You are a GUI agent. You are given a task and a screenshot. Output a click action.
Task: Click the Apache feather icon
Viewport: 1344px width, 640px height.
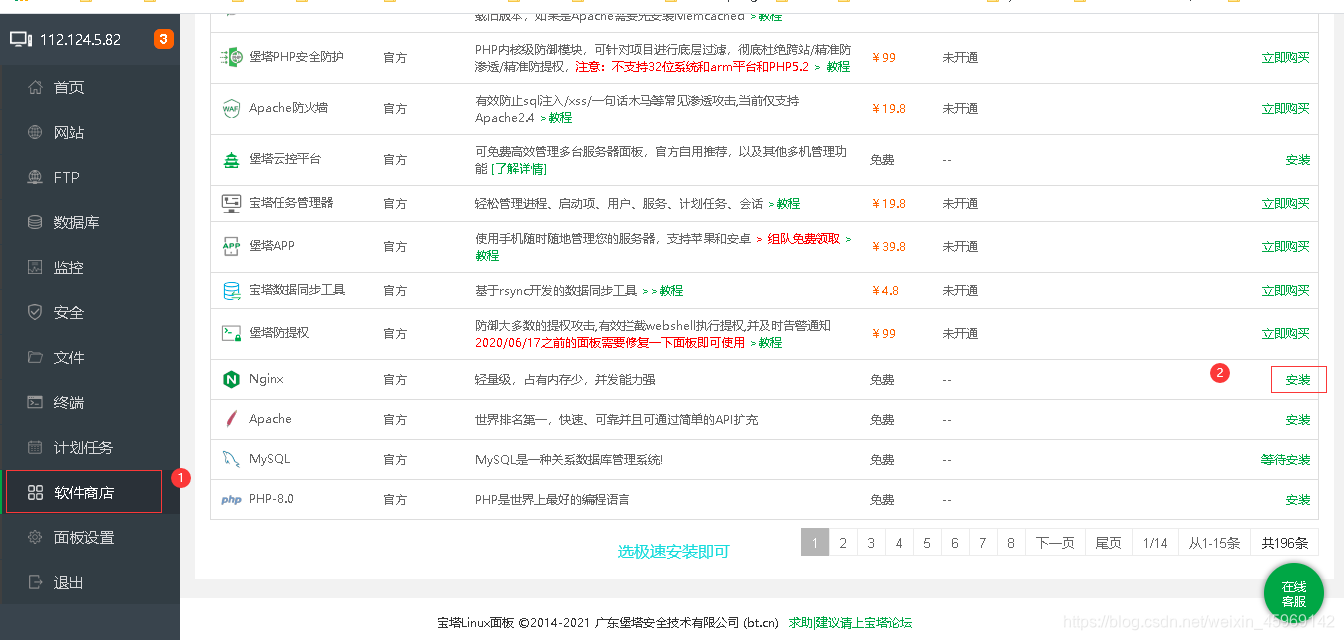pos(231,419)
